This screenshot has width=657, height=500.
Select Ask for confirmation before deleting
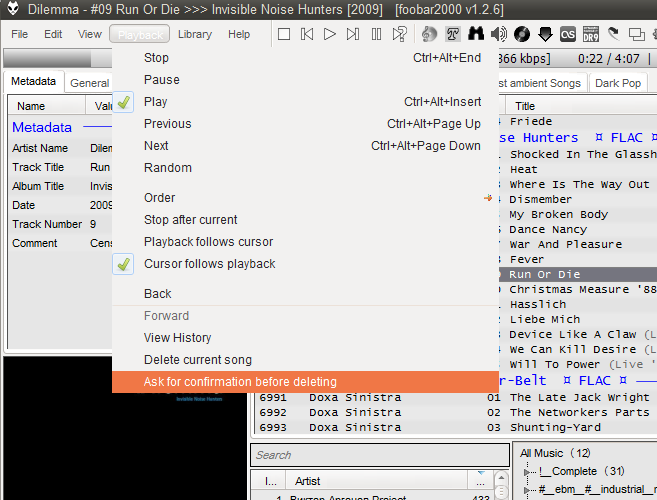click(x=240, y=382)
